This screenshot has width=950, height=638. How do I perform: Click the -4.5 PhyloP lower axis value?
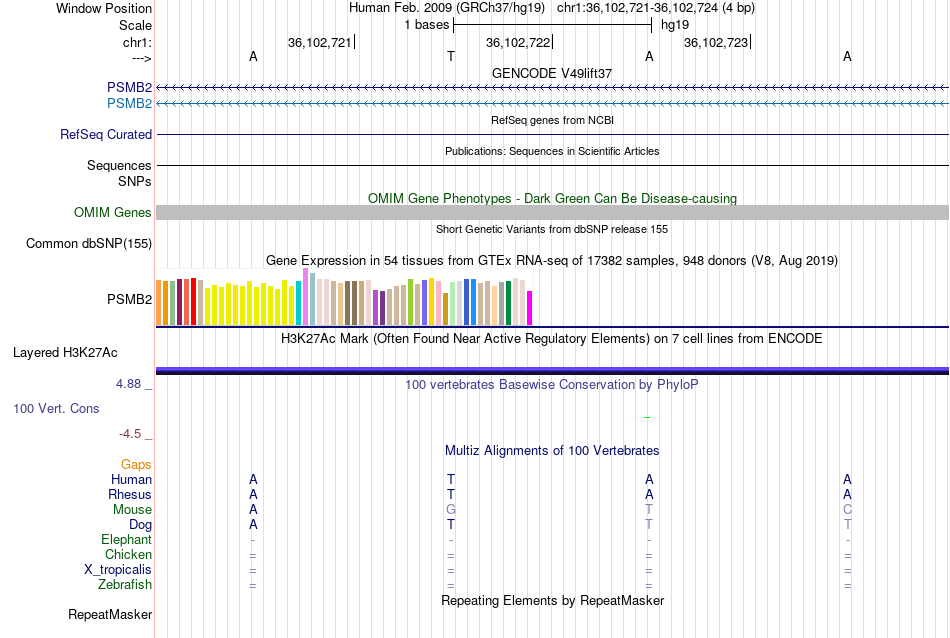130,434
